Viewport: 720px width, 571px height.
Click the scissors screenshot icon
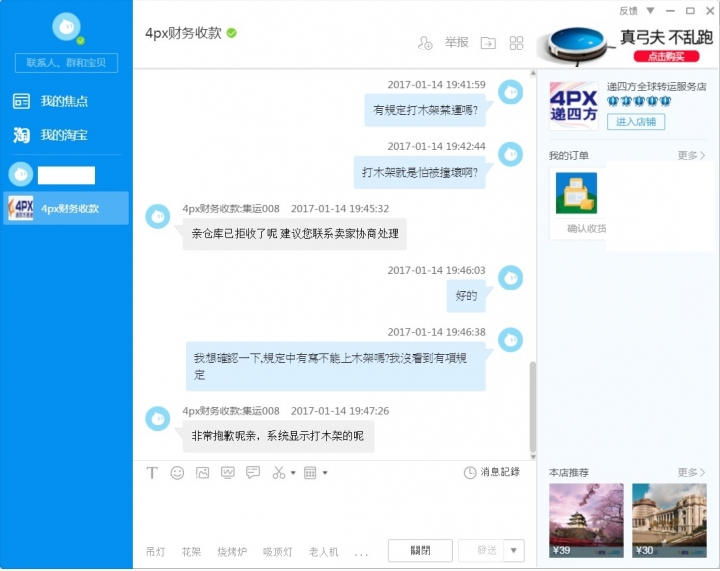278,473
